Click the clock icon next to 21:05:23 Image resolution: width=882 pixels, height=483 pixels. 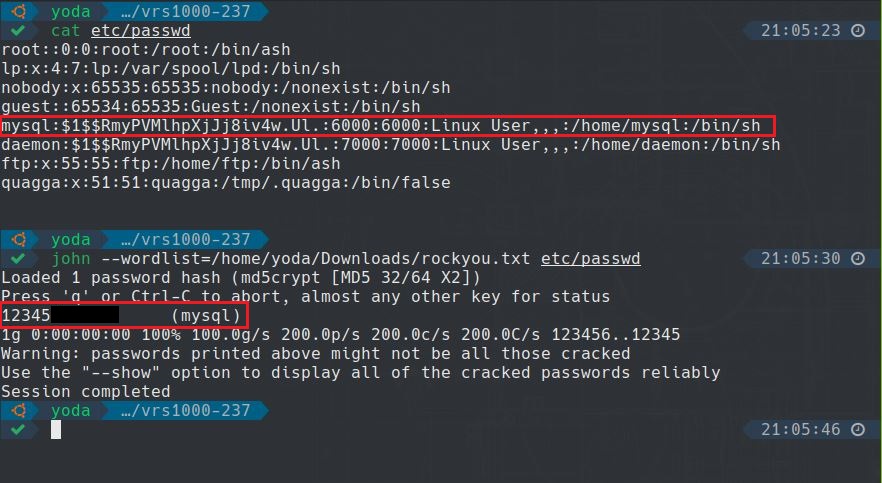[x=857, y=31]
